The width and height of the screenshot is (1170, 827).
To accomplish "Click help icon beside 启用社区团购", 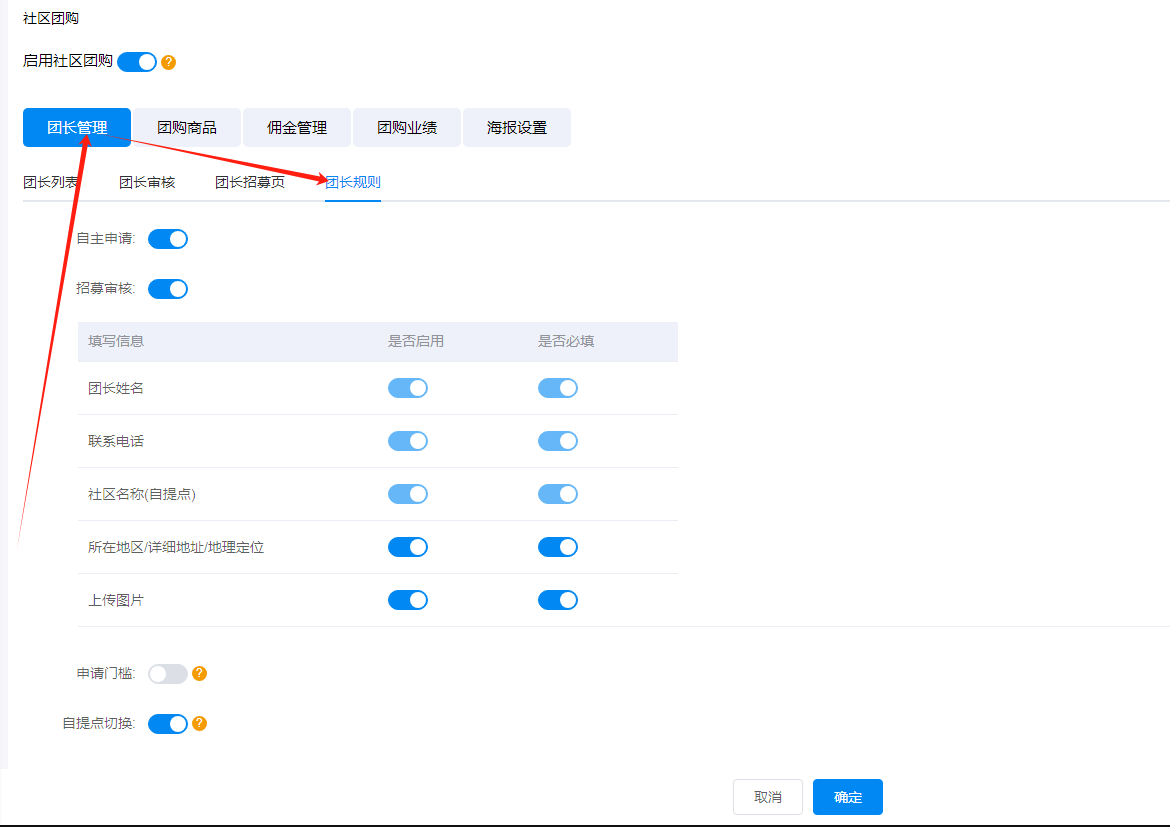I will coord(169,62).
